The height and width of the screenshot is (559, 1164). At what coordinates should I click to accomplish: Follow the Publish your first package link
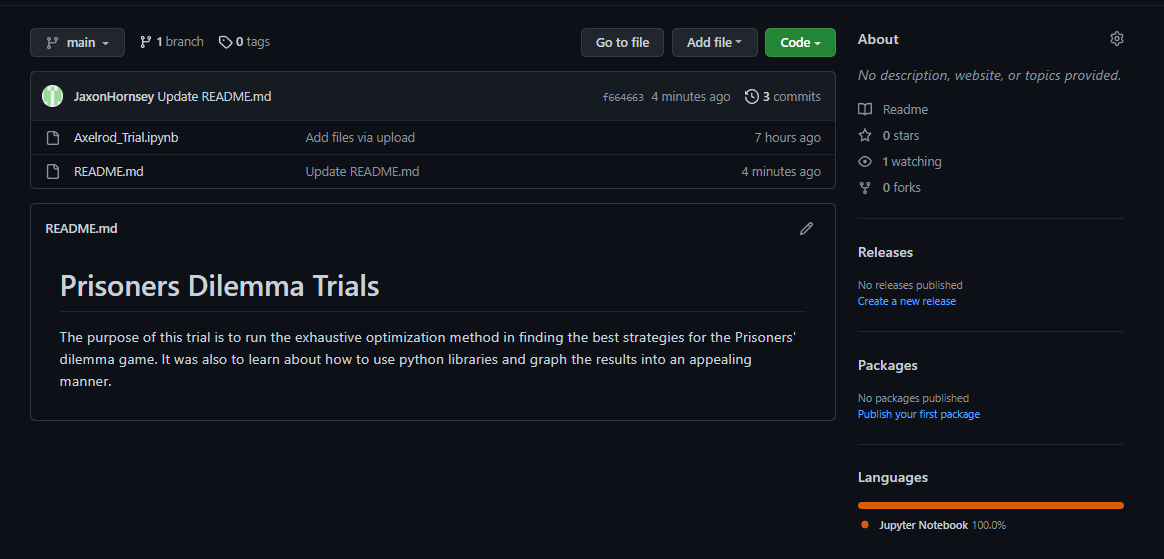[x=918, y=414]
